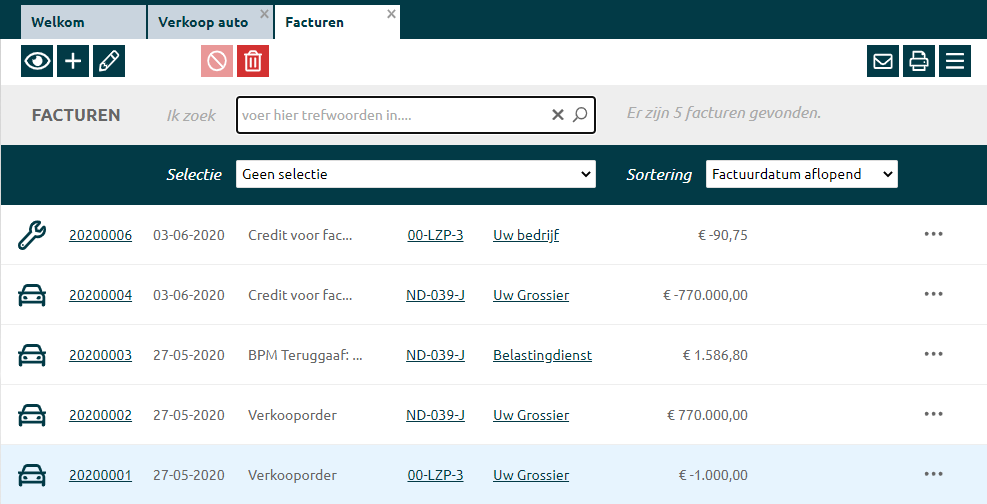Click the pencil edit icon
The image size is (987, 504).
click(x=109, y=61)
